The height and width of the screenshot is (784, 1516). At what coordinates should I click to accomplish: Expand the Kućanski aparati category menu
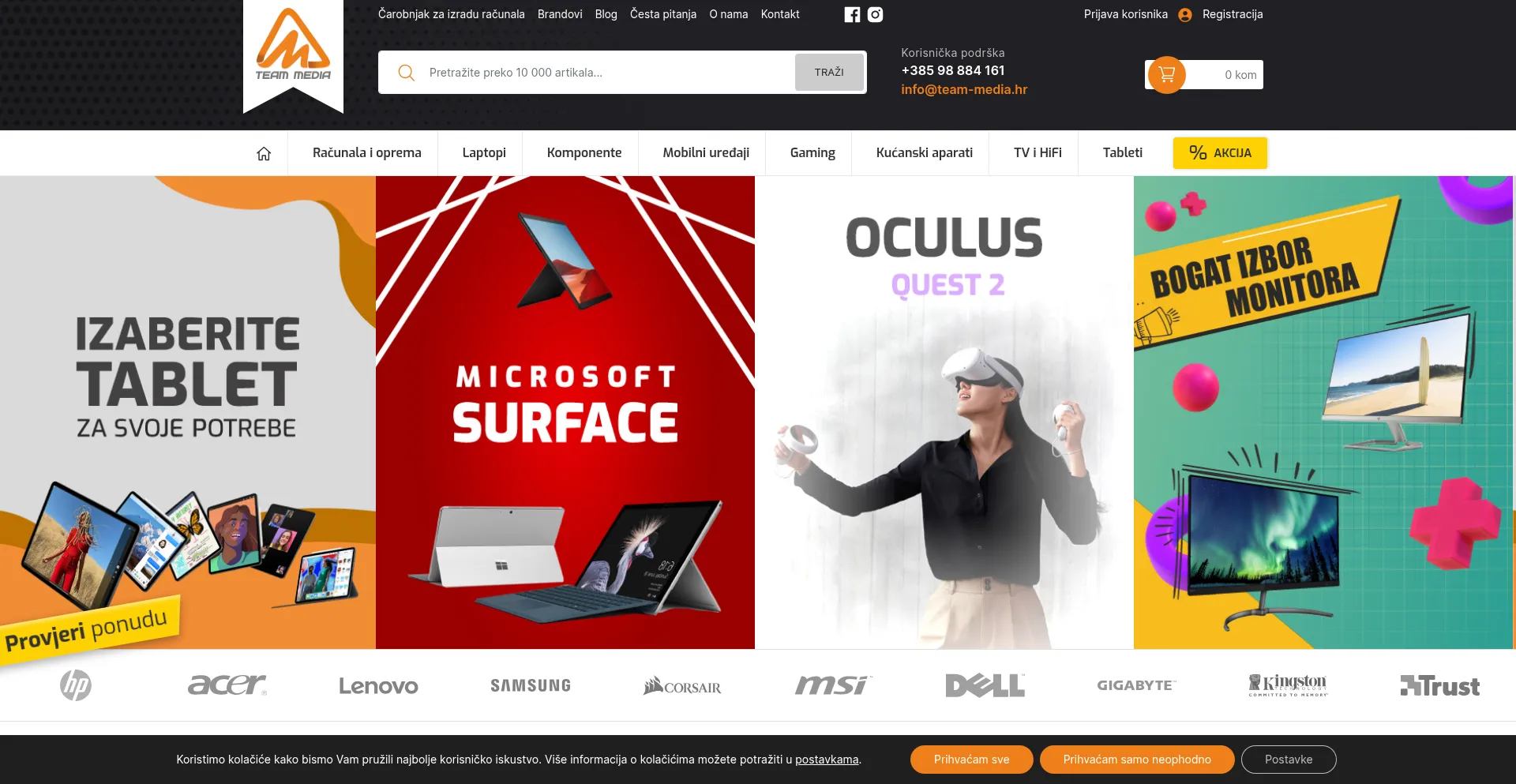point(924,153)
